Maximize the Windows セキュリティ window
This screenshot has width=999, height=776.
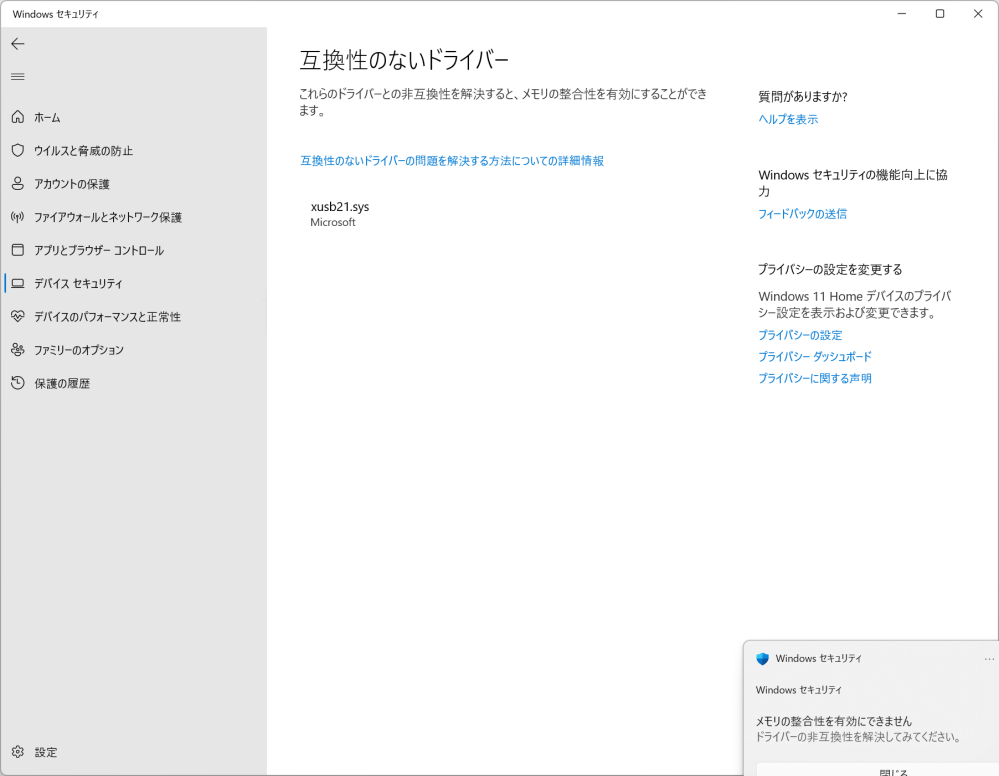(940, 14)
